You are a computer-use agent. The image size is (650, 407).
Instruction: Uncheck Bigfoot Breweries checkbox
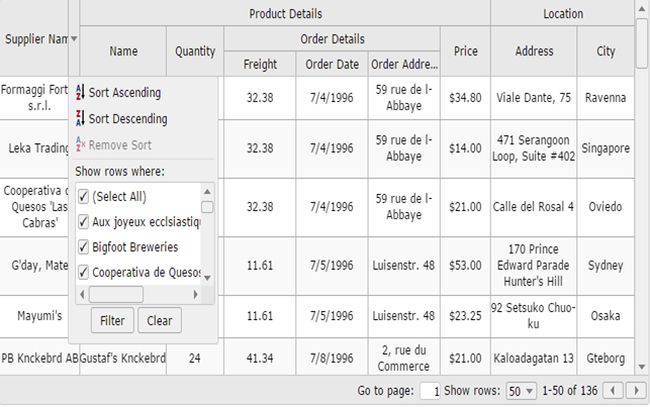pyautogui.click(x=83, y=247)
